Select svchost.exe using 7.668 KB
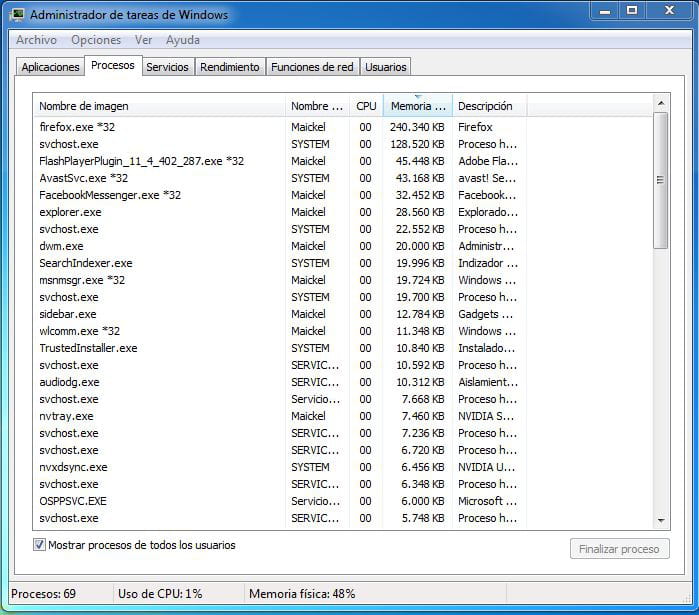The width and height of the screenshot is (699, 615). pos(280,399)
